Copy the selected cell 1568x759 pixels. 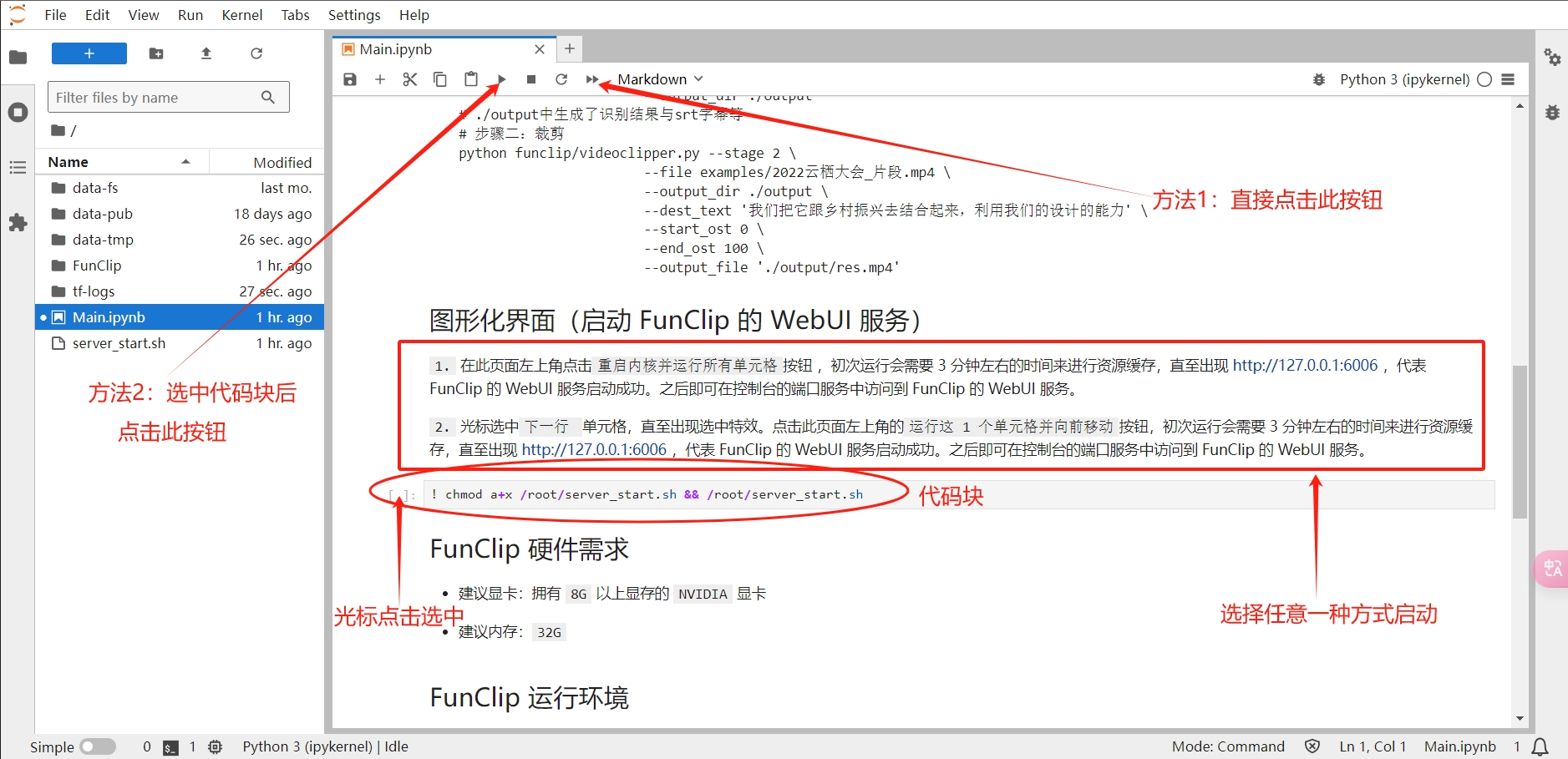(440, 79)
